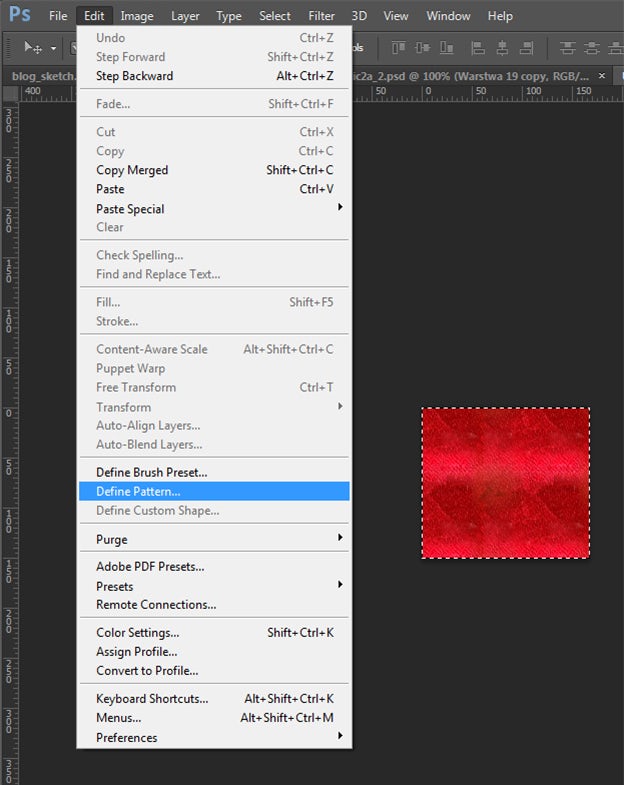Viewport: 624px width, 785px height.
Task: Click the selected red pattern on canvas
Action: [x=505, y=482]
